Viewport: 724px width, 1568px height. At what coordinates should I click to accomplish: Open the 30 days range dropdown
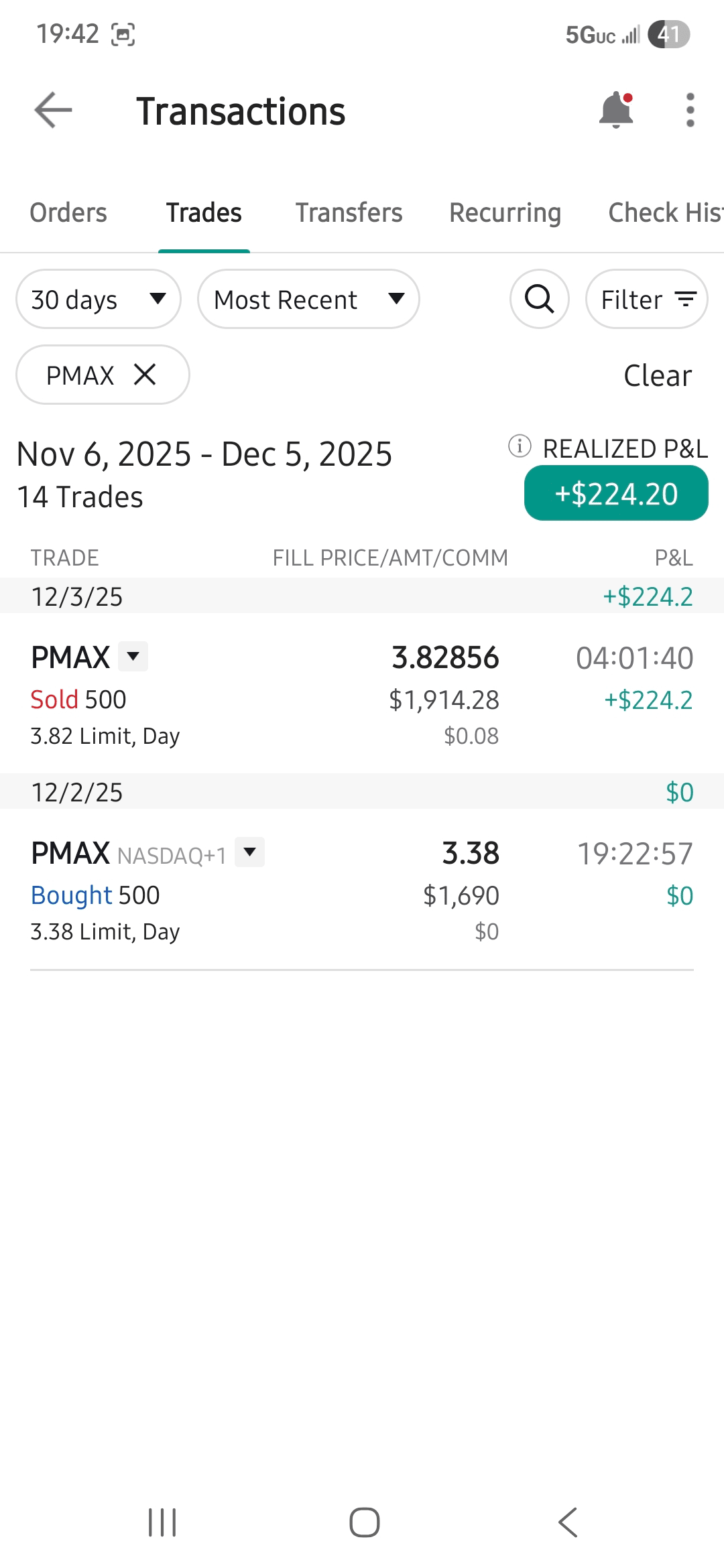(x=99, y=300)
